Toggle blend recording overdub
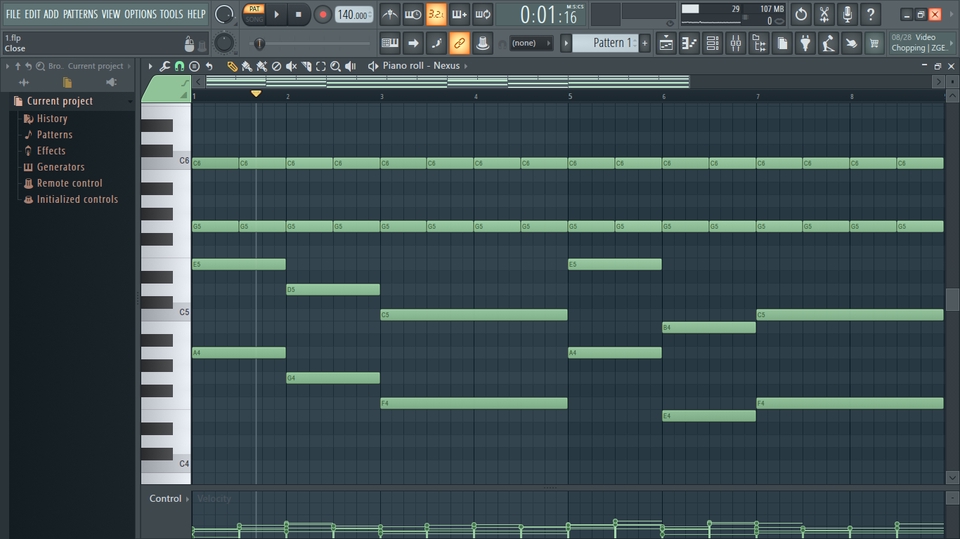Image resolution: width=960 pixels, height=539 pixels. 459,14
